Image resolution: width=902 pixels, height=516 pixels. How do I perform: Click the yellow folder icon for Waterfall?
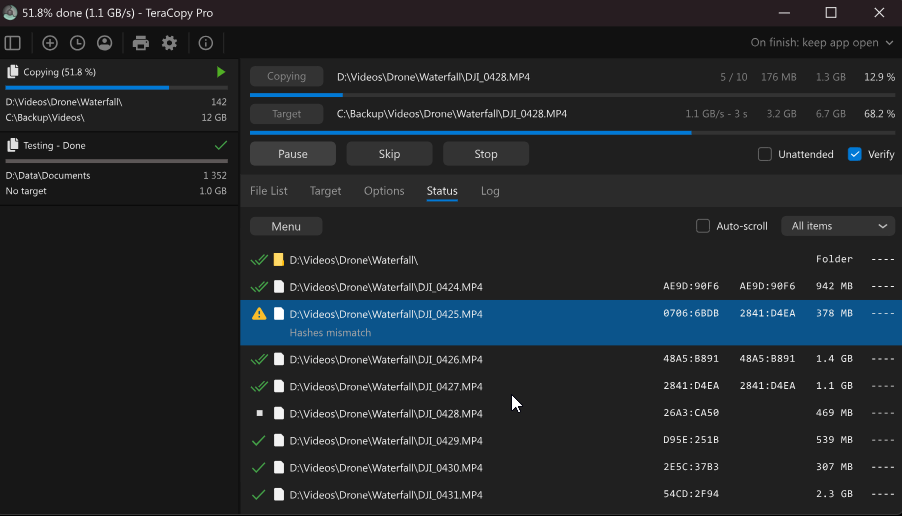click(x=278, y=260)
